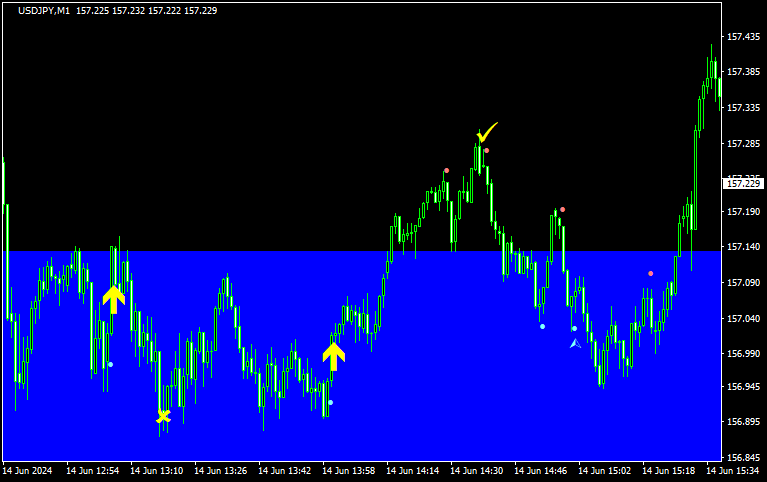This screenshot has width=767, height=482.
Task: Click the pink dot near 15:14
Action: point(650,274)
